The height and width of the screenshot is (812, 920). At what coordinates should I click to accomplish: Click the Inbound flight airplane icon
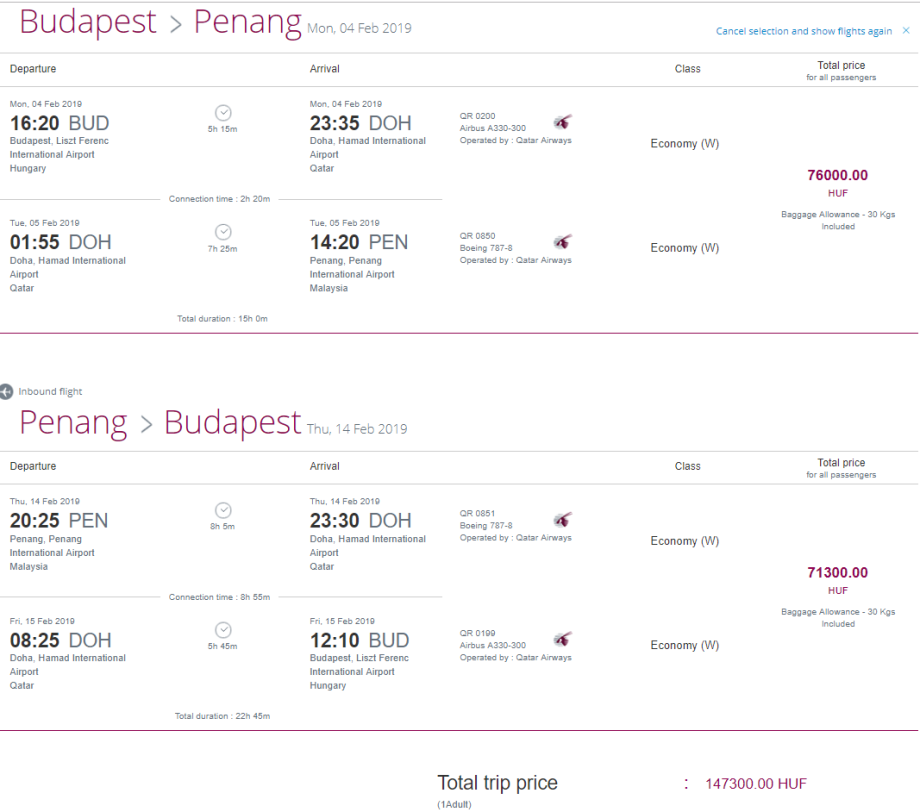[7, 392]
